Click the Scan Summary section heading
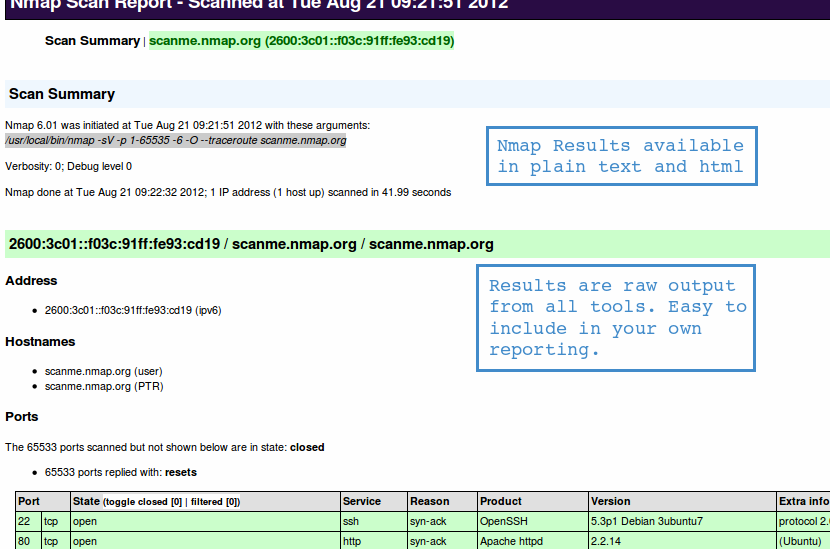This screenshot has width=830, height=549. point(62,94)
